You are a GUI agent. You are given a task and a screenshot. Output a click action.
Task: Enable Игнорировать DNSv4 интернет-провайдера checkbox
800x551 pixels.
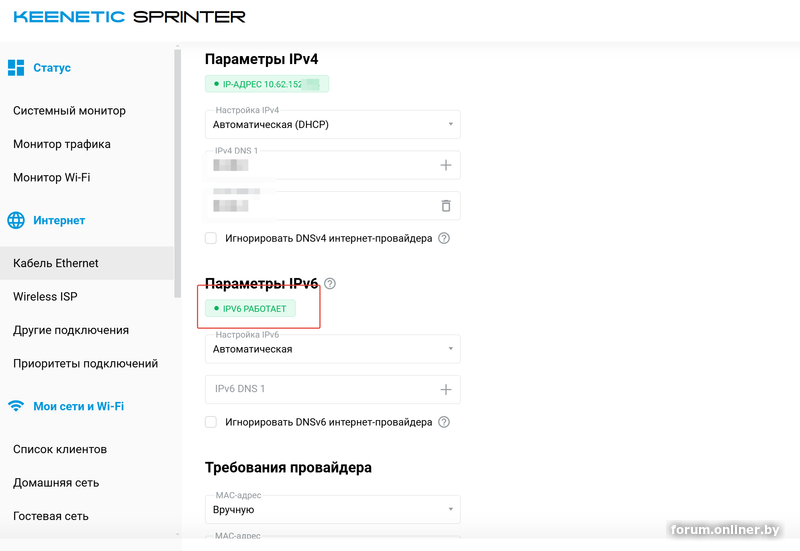point(211,239)
